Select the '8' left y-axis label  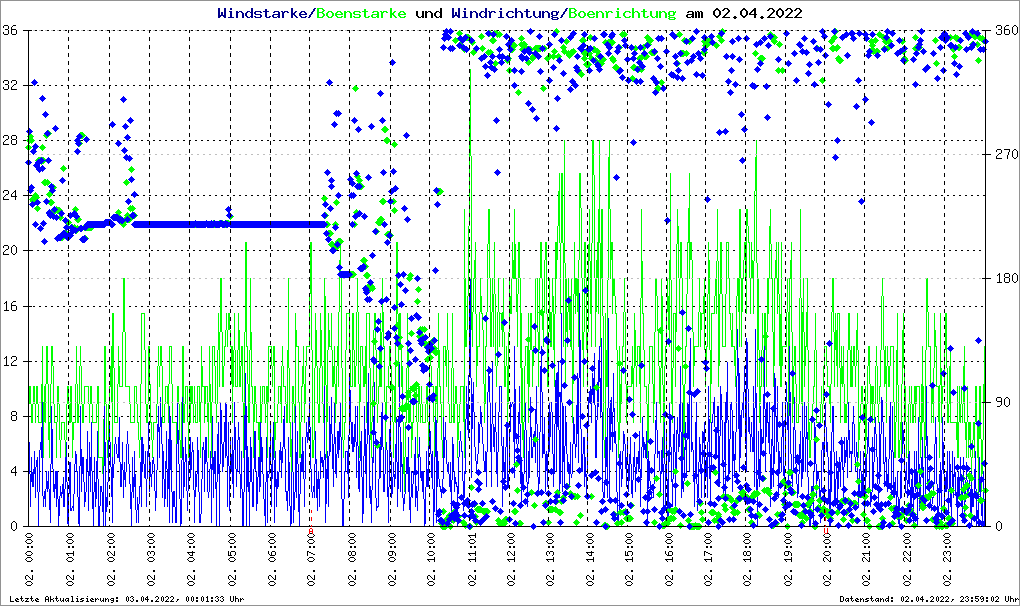point(16,416)
